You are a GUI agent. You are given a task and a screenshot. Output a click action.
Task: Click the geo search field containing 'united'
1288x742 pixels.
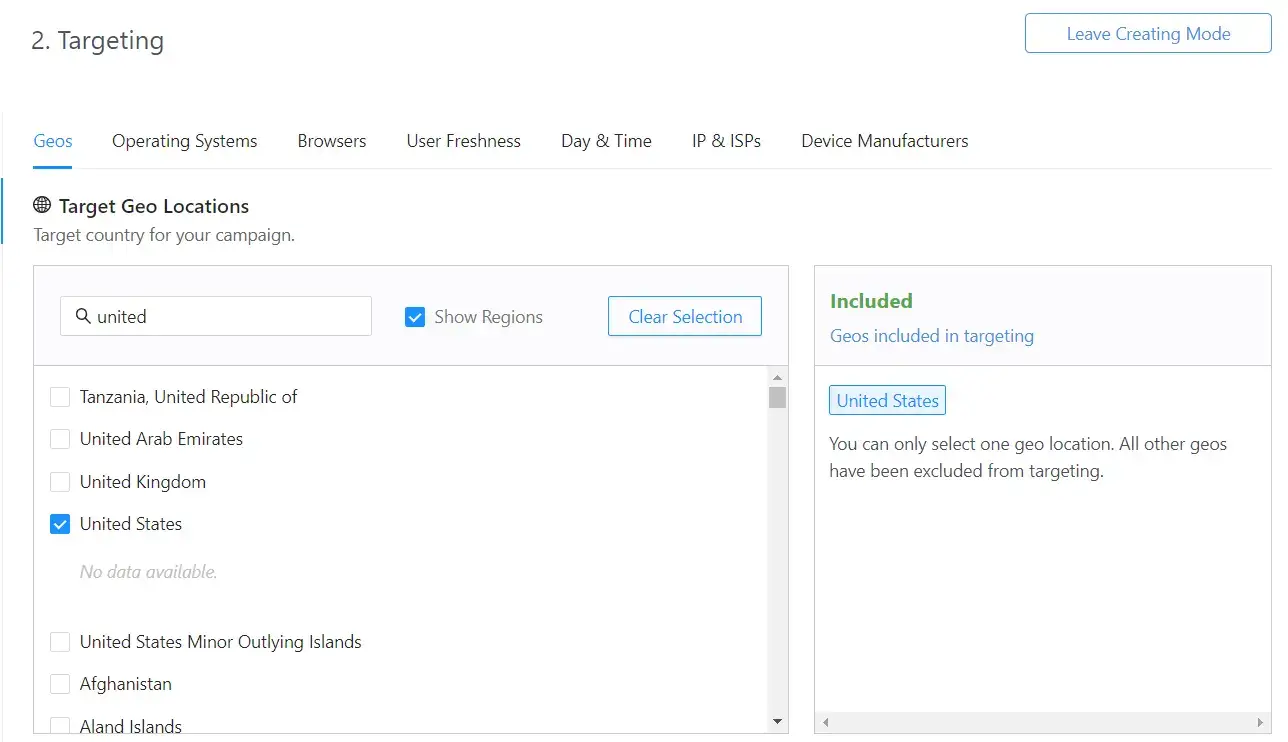[x=216, y=316]
